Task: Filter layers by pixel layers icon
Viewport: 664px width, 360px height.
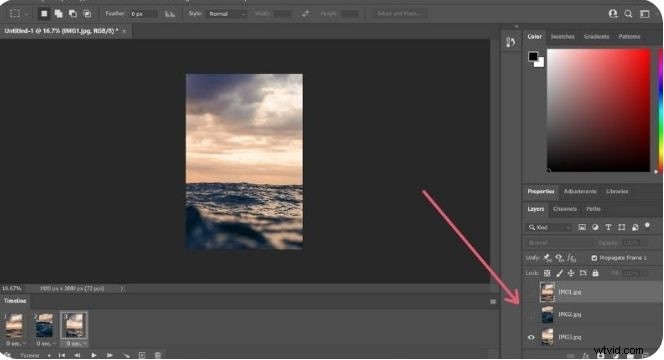Action: point(582,227)
